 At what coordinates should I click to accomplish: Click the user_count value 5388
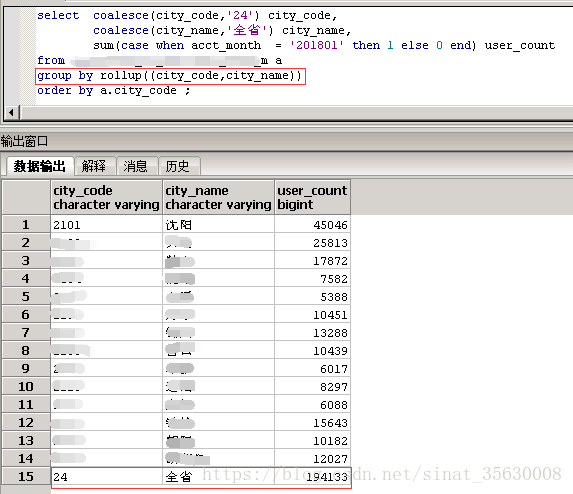[x=312, y=296]
